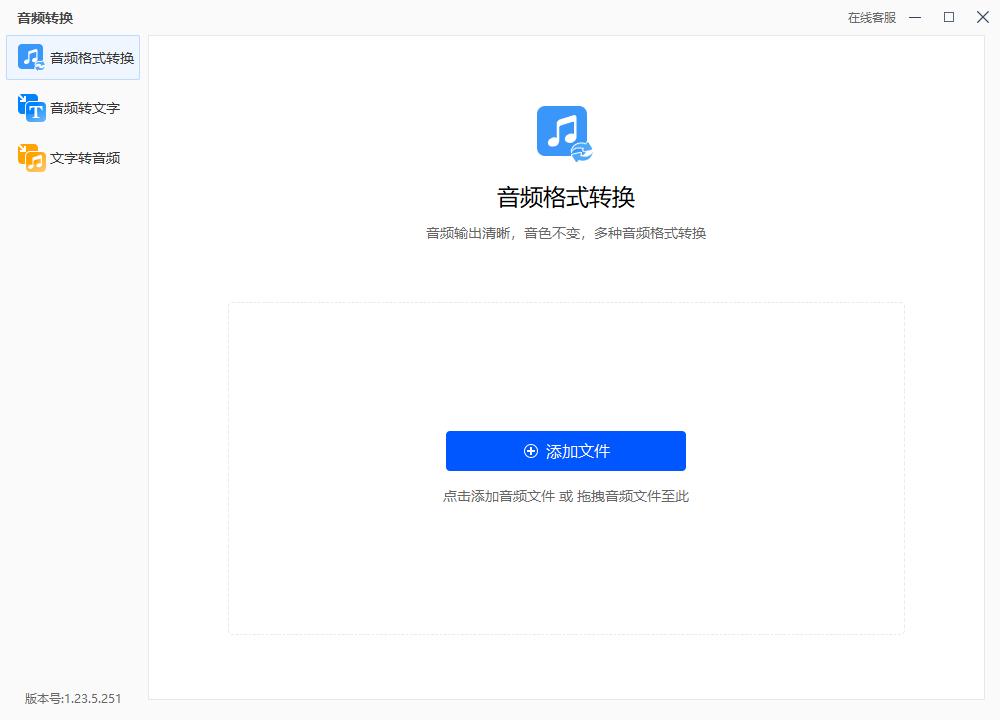Click the 音频格式转换 heading text
The image size is (1000, 720).
(x=566, y=197)
